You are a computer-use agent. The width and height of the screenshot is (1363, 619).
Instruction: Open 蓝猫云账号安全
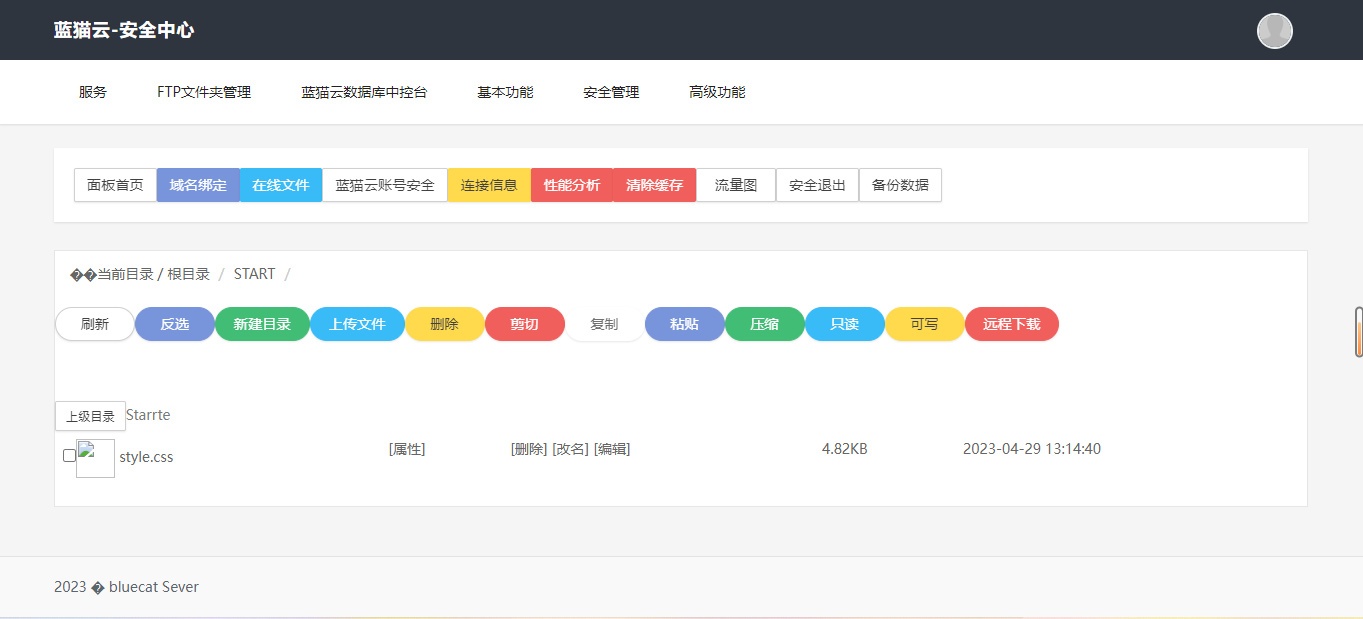coord(385,185)
